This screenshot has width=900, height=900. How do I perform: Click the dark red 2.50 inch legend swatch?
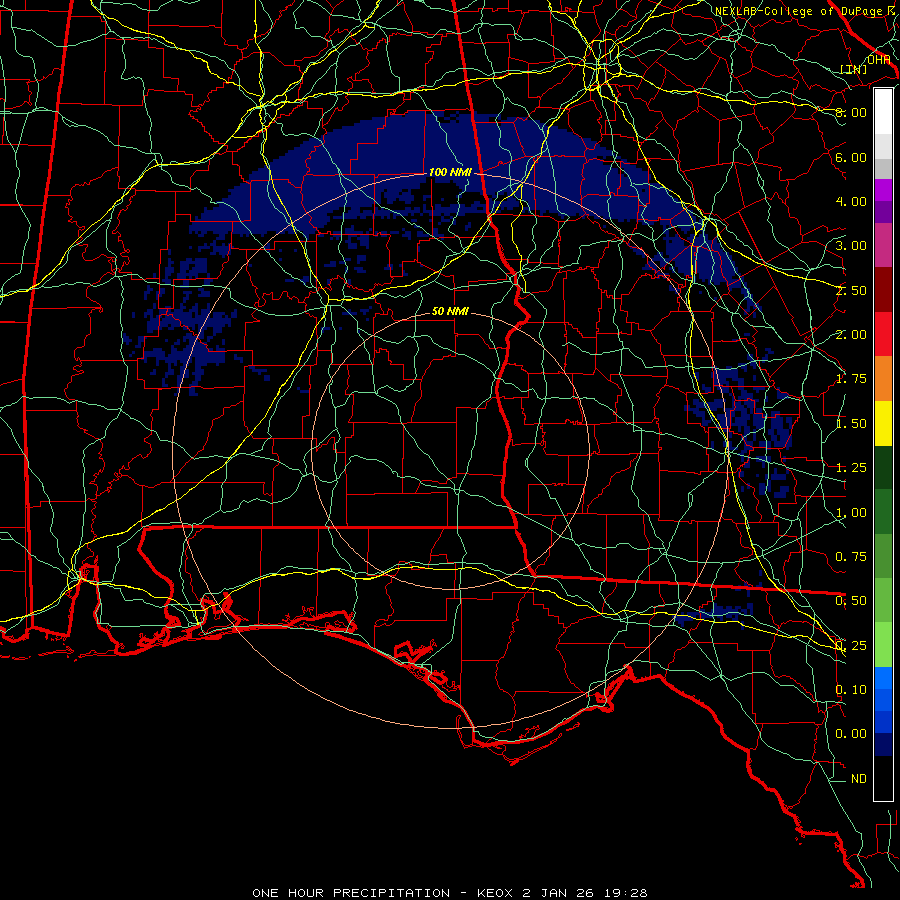[x=883, y=289]
